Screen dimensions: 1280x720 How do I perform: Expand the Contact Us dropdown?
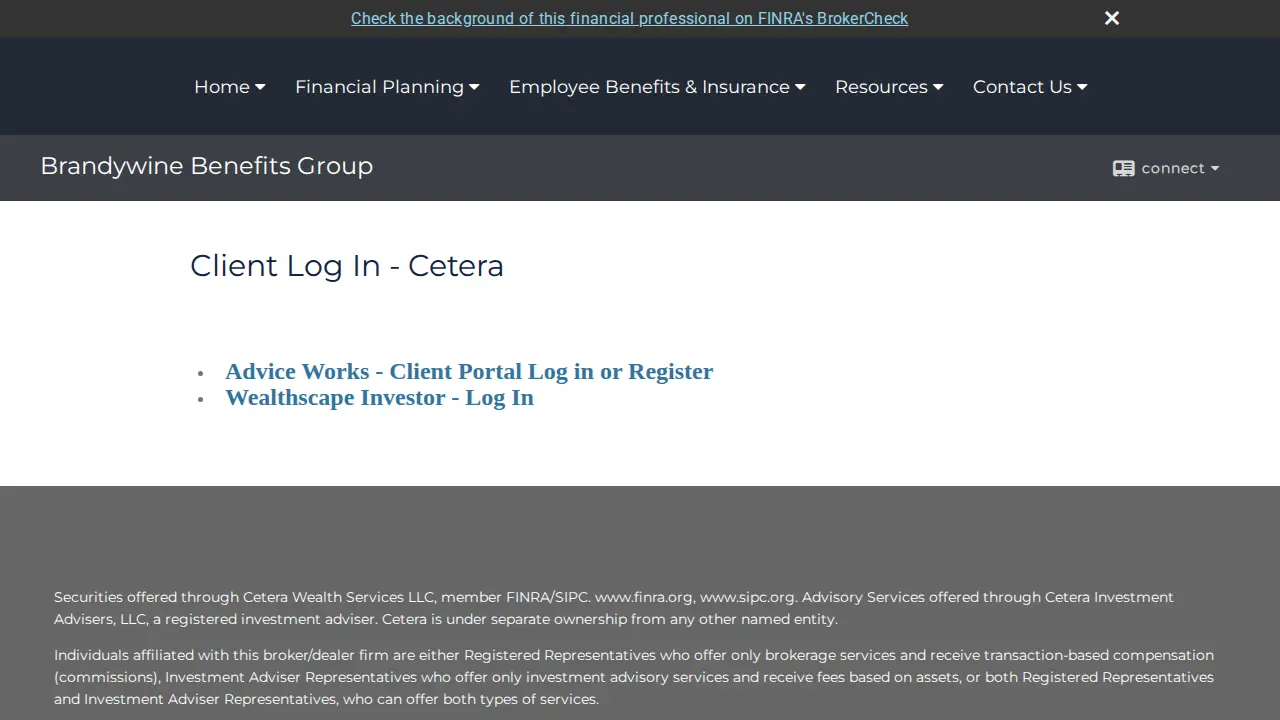1030,87
